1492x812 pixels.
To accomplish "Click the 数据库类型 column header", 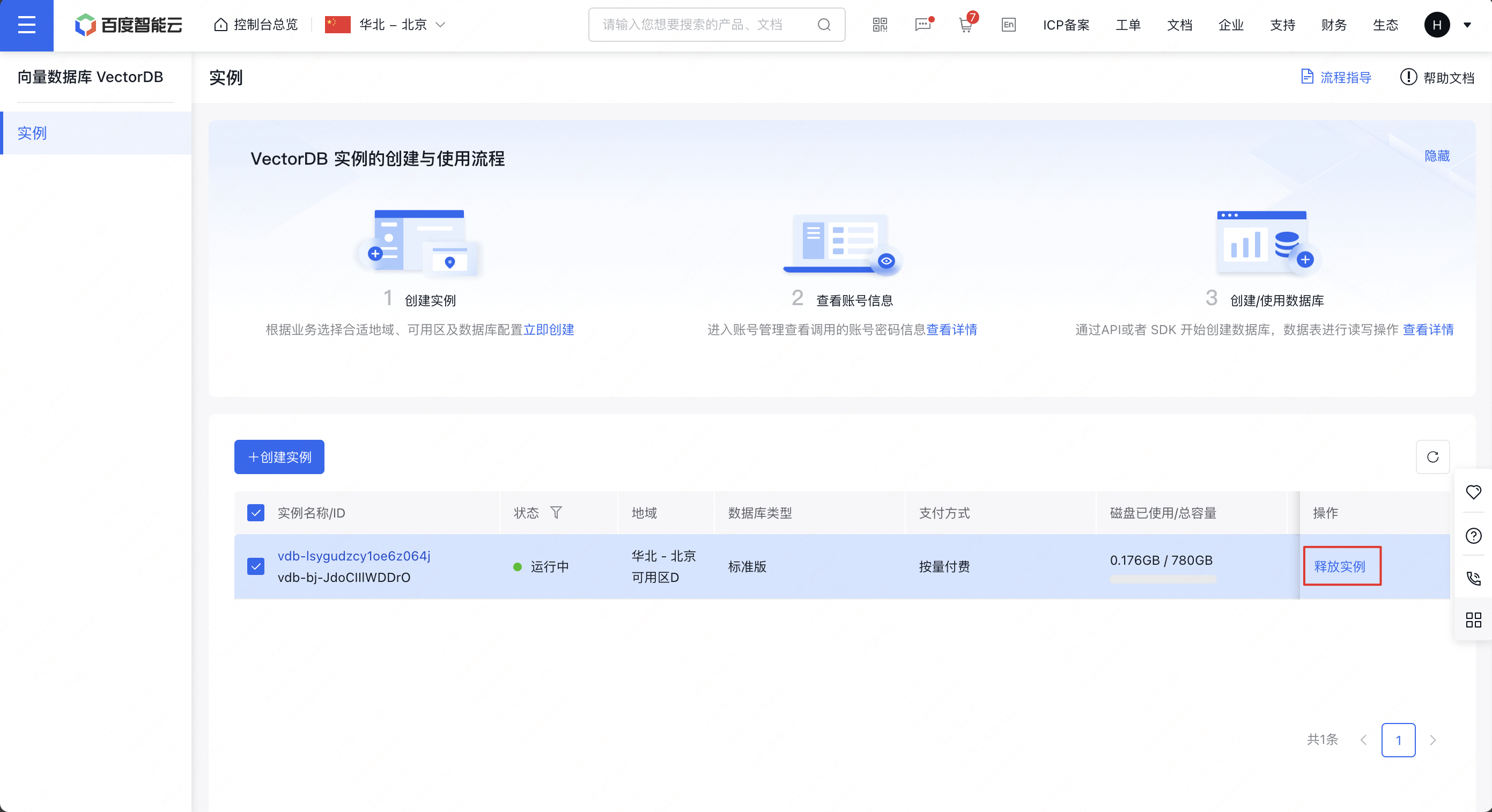I will [760, 513].
